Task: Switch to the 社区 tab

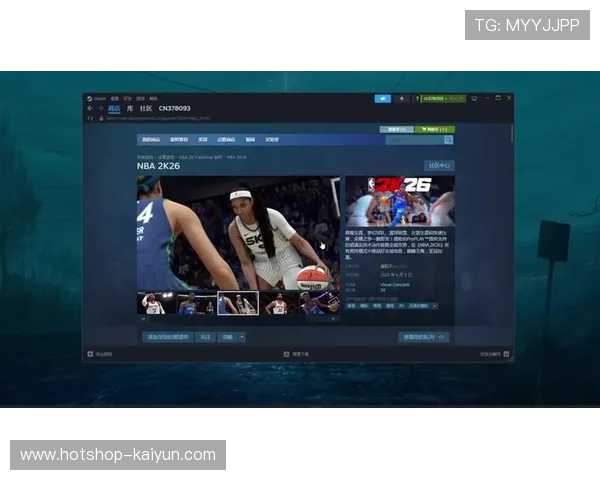Action: pyautogui.click(x=146, y=108)
